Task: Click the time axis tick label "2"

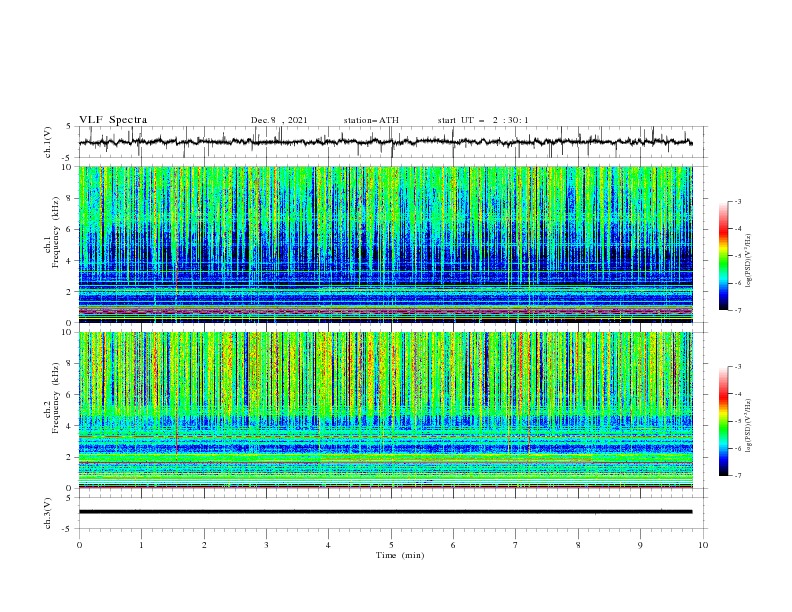Action: [x=204, y=545]
